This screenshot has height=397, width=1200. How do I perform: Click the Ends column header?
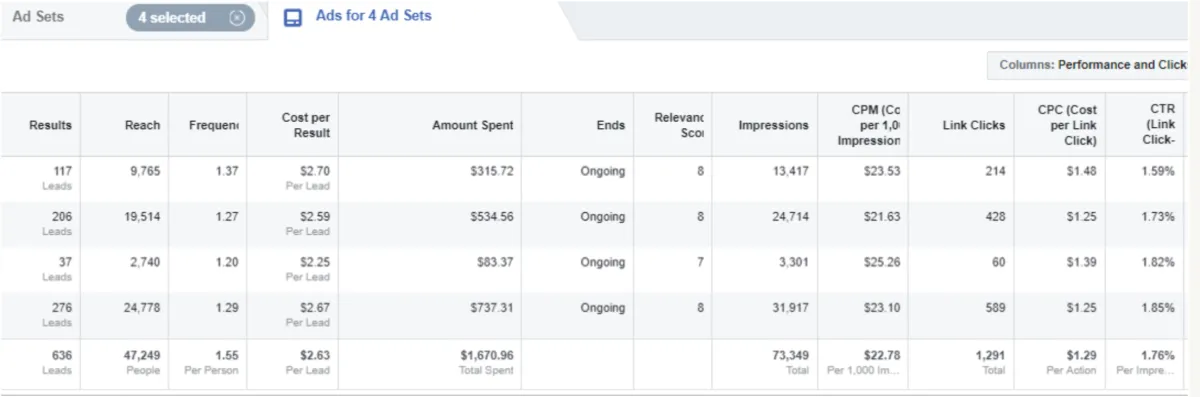pyautogui.click(x=610, y=125)
